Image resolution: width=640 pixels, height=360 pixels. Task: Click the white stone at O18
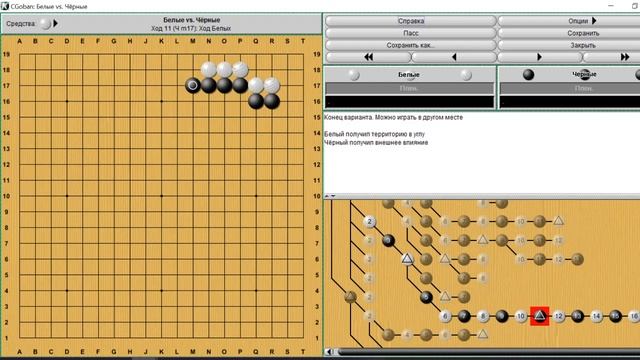224,70
